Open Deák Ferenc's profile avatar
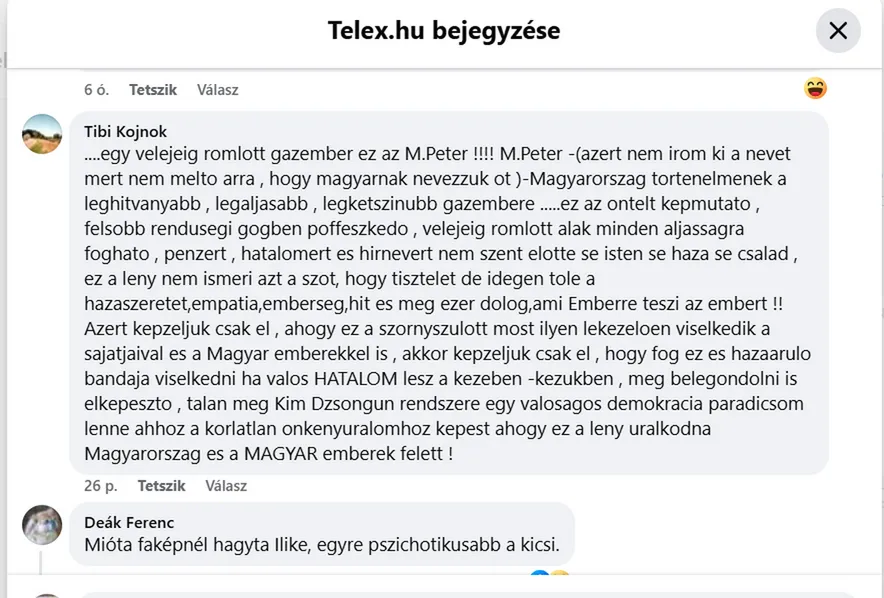This screenshot has height=598, width=884. pos(42,524)
